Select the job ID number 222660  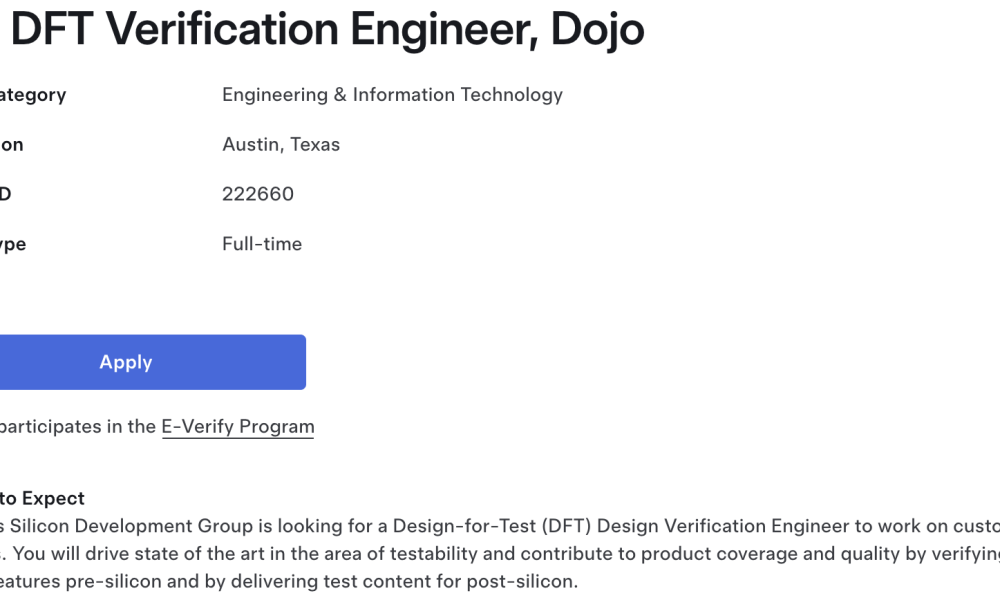[x=258, y=194]
